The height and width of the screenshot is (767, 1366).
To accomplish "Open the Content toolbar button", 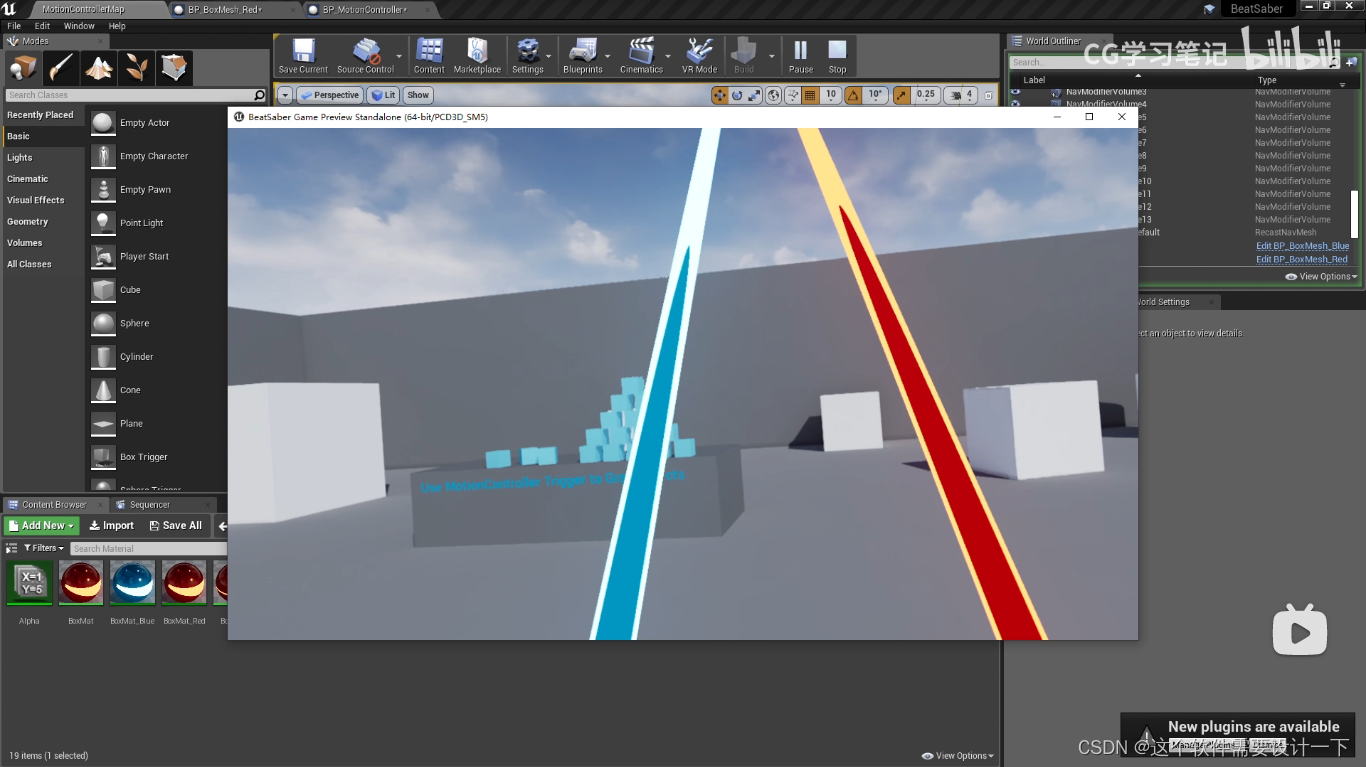I will pos(429,56).
